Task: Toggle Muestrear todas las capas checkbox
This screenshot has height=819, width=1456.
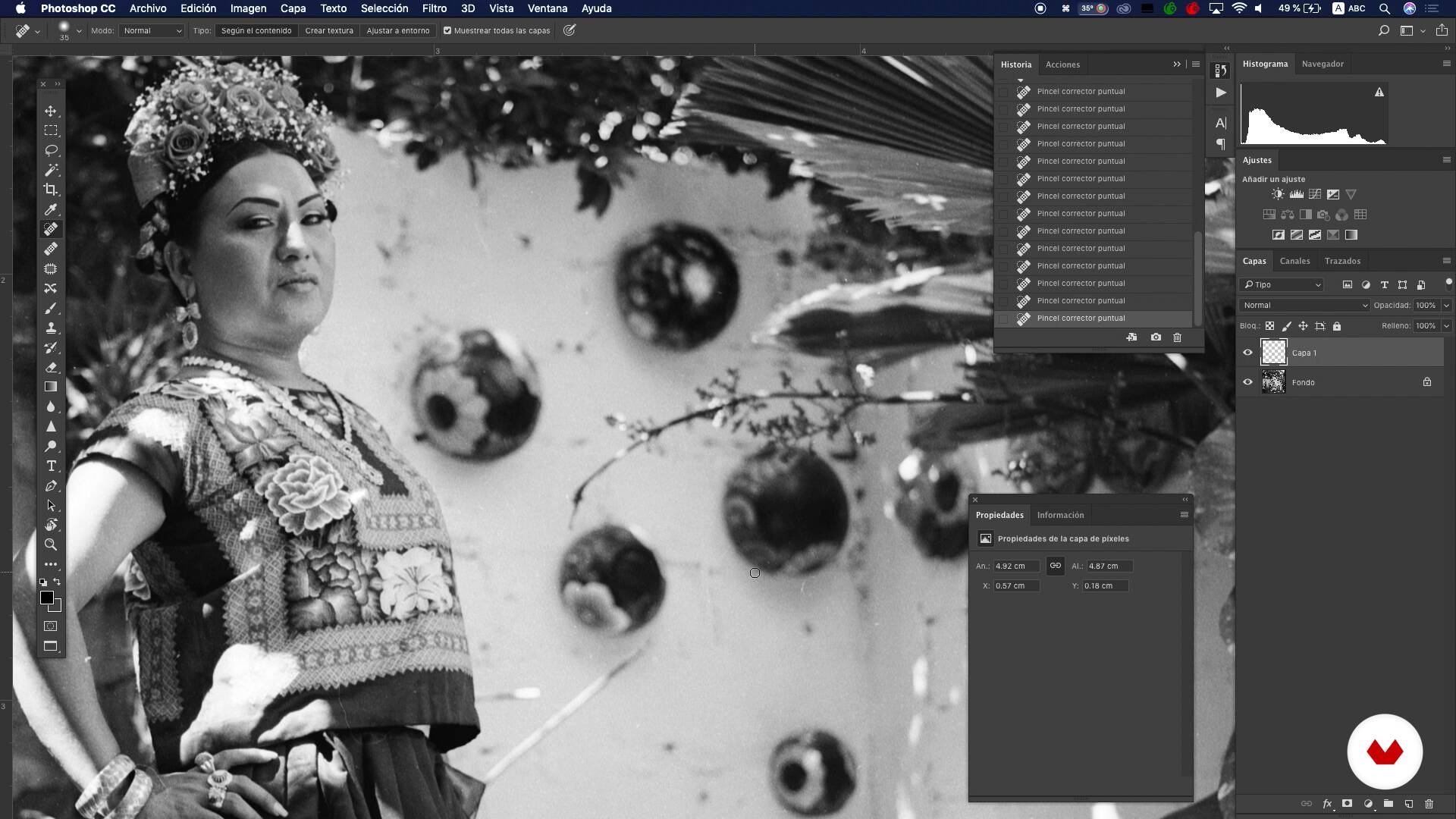Action: click(x=447, y=31)
